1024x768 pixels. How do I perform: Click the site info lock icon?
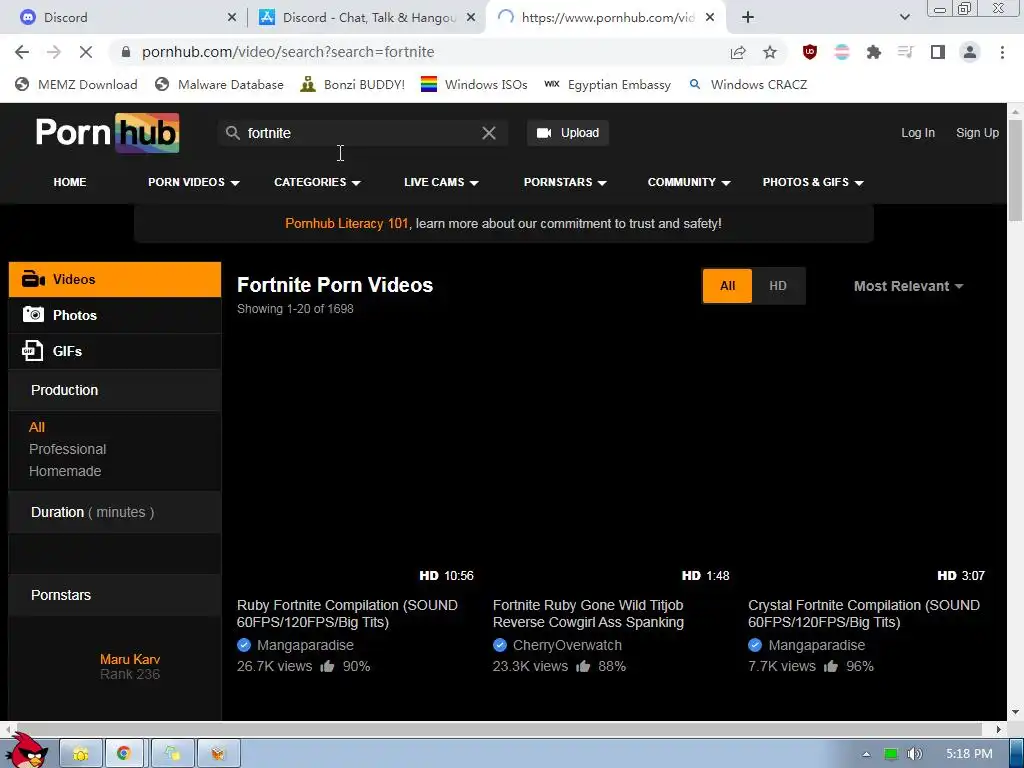point(126,52)
